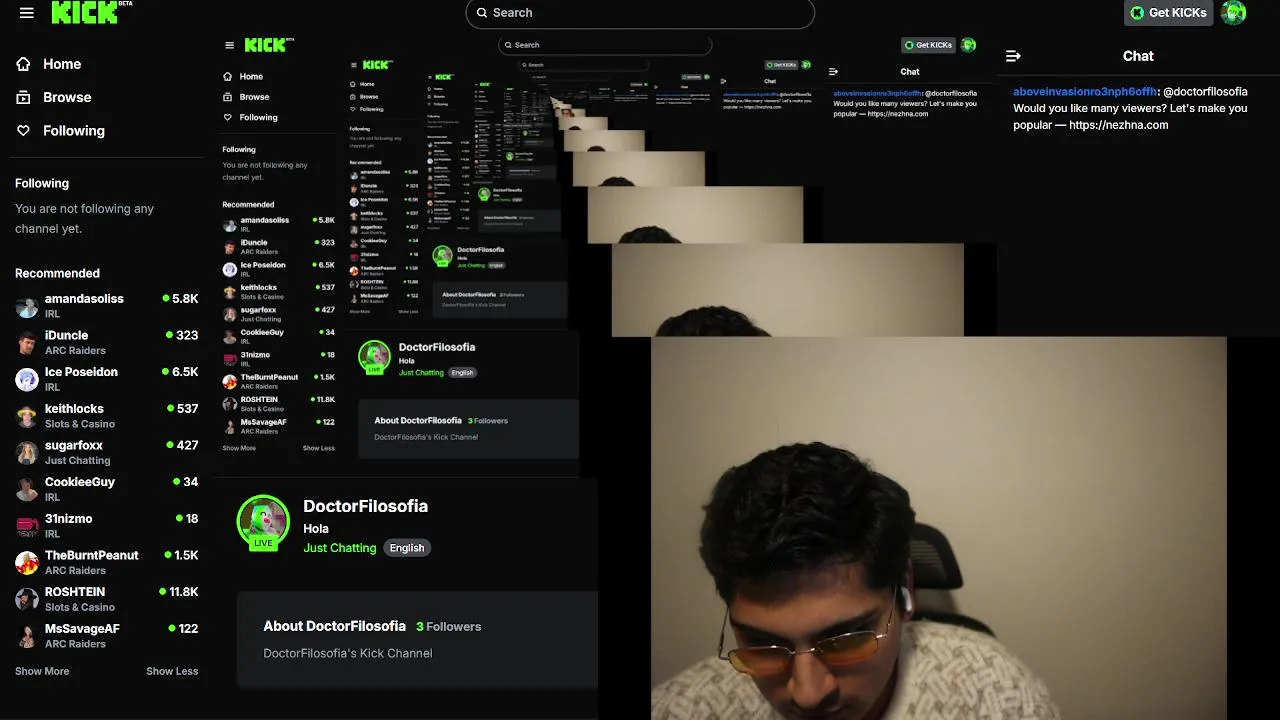The width and height of the screenshot is (1280, 720).
Task: Click the CookieeGuy channel name
Action: [80, 482]
